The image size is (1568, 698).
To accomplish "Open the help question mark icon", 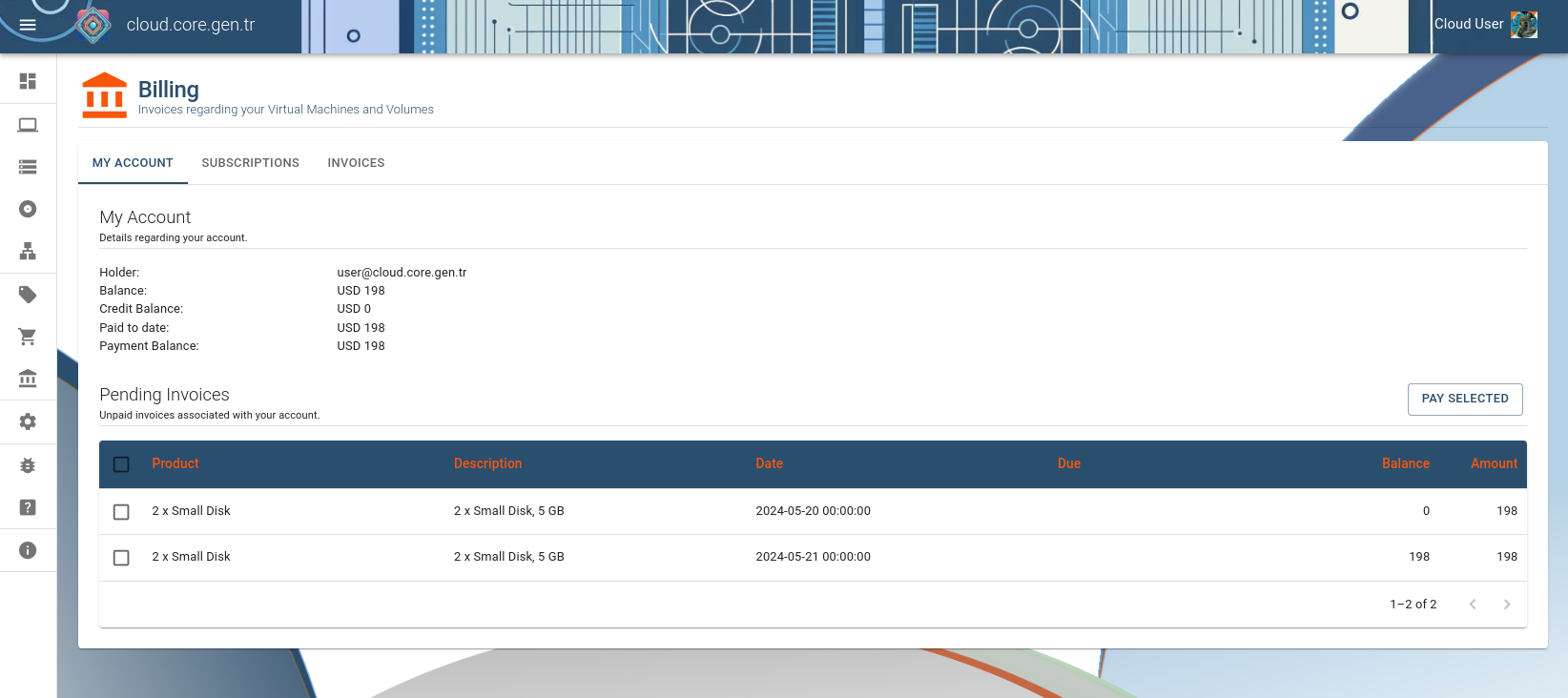I will tap(28, 507).
